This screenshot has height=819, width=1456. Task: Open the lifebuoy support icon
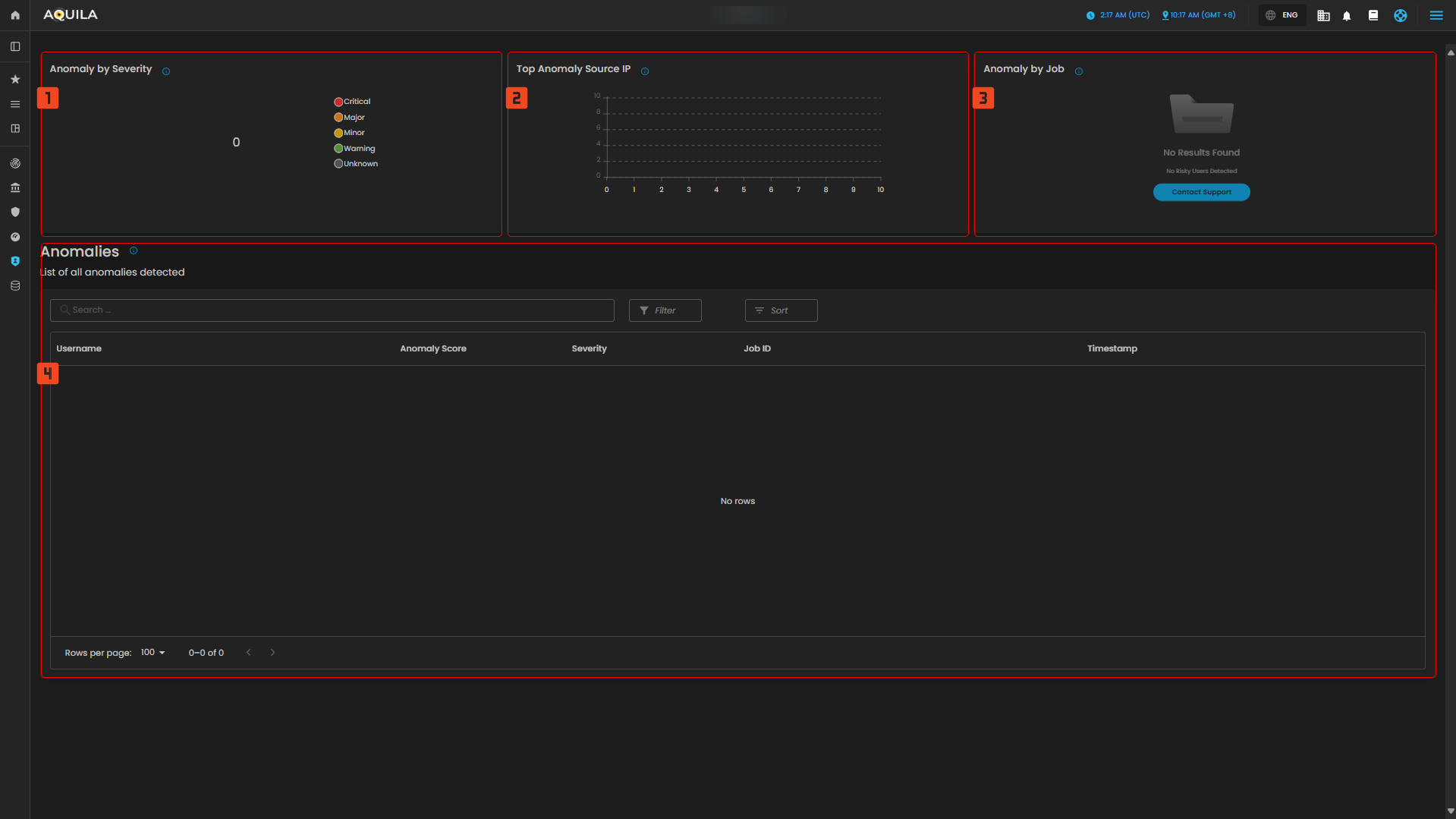pyautogui.click(x=1401, y=15)
